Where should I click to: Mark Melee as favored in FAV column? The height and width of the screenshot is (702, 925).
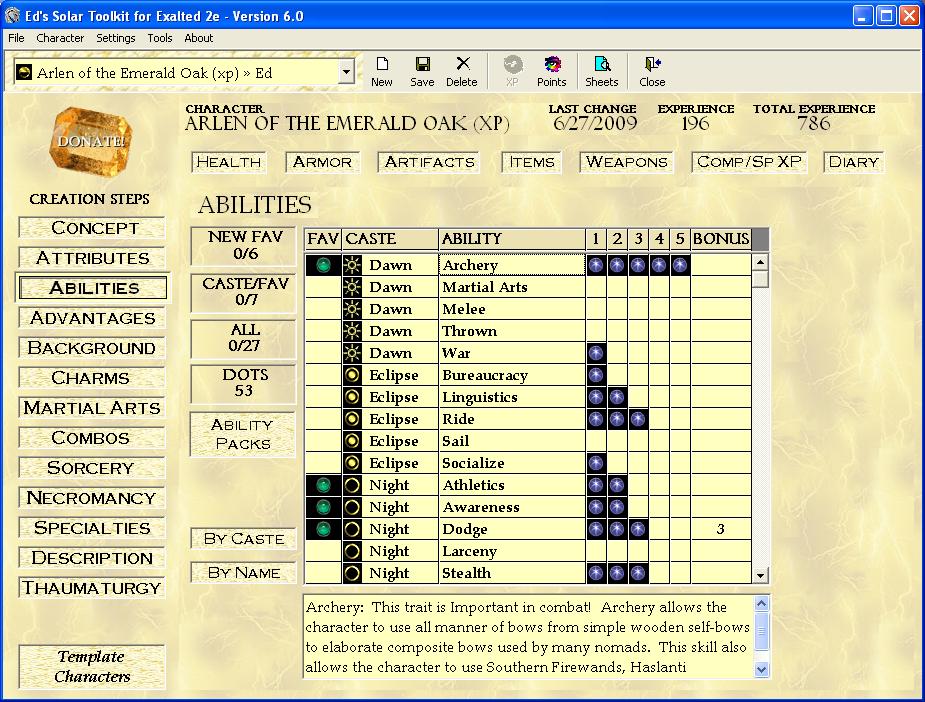(x=323, y=309)
